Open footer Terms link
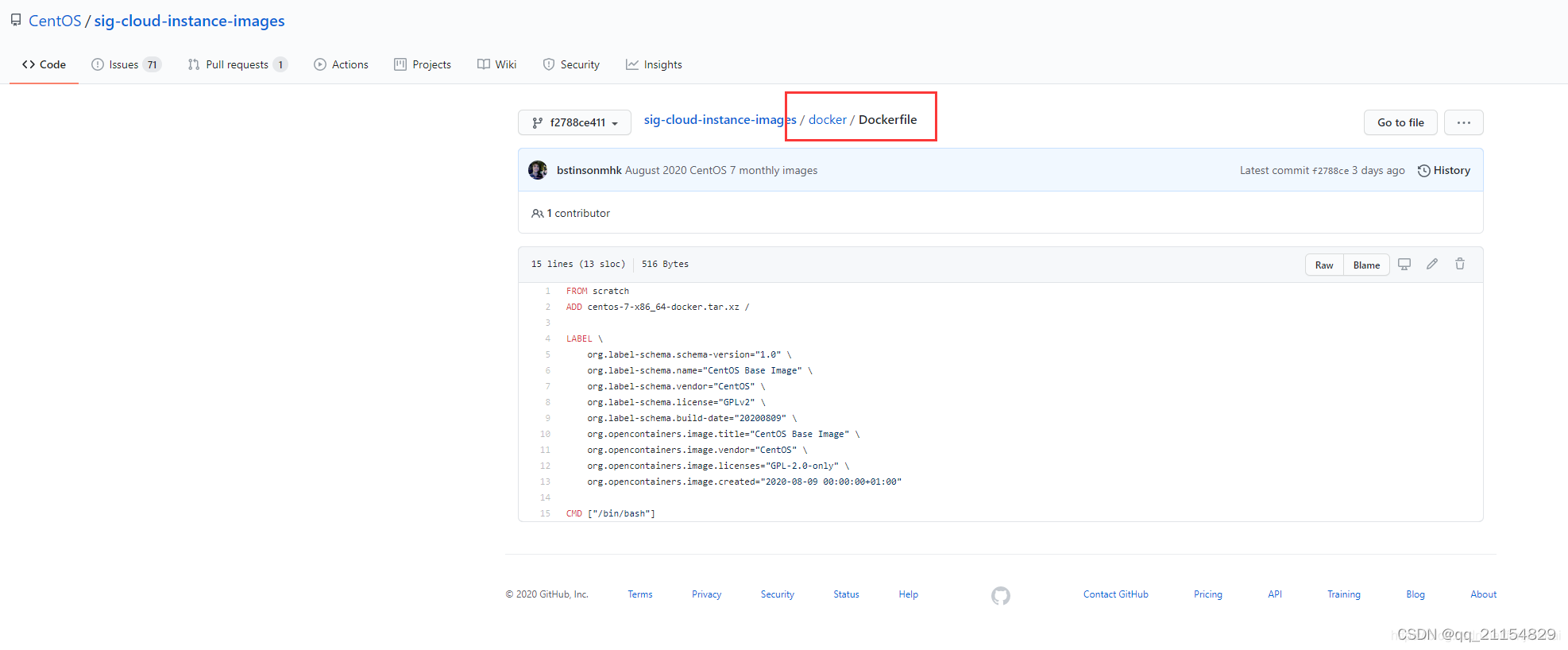Image resolution: width=1568 pixels, height=650 pixels. [640, 594]
